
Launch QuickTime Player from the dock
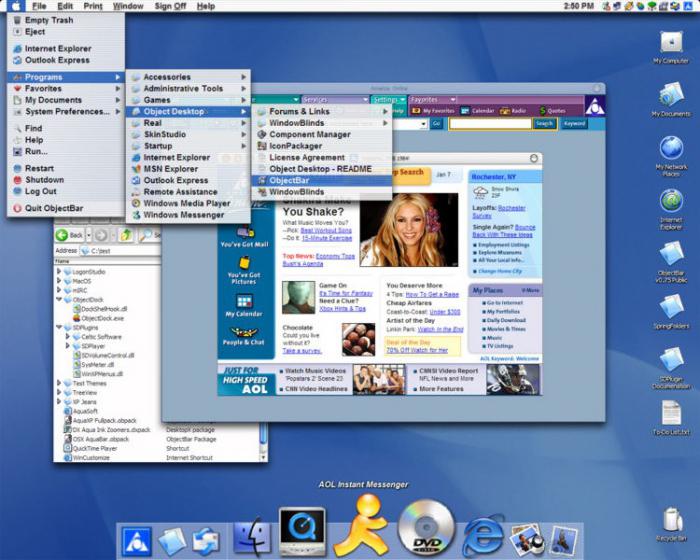302,532
